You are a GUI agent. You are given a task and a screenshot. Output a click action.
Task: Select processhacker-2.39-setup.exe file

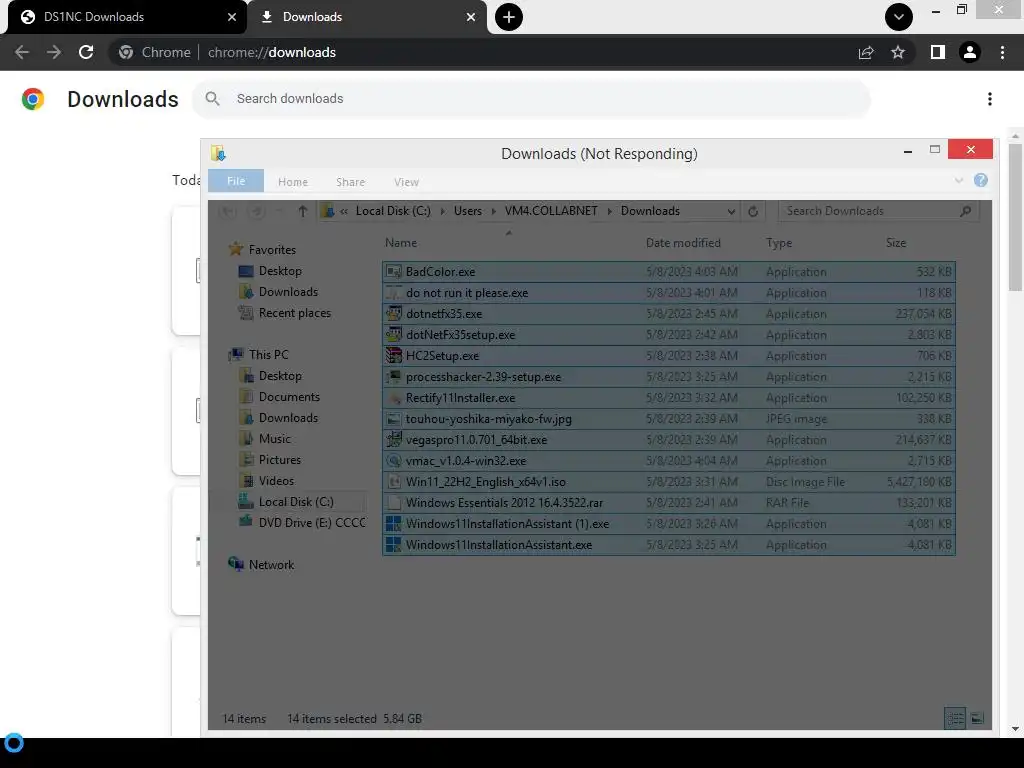click(669, 377)
